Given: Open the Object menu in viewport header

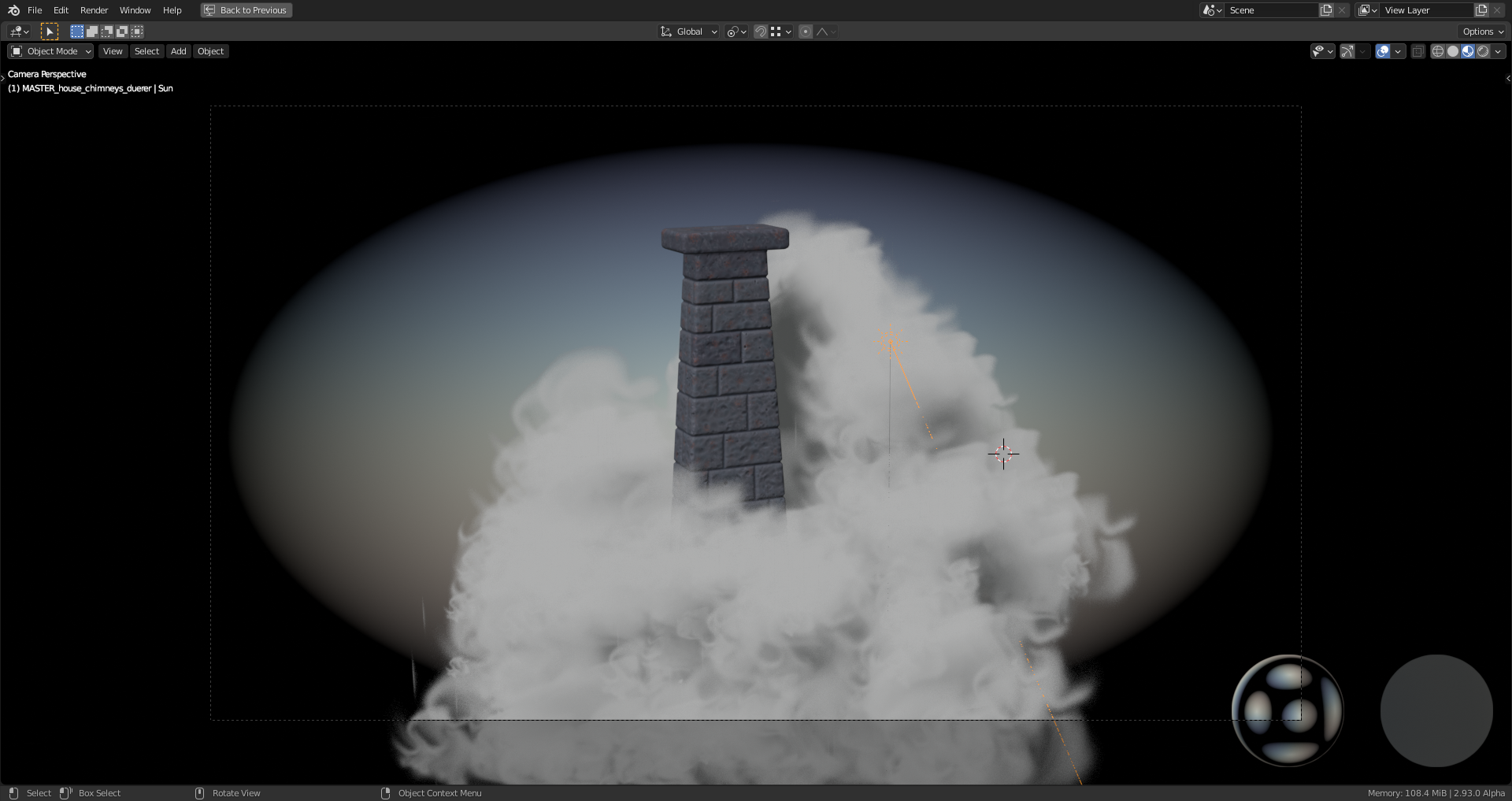Looking at the screenshot, I should coord(210,51).
